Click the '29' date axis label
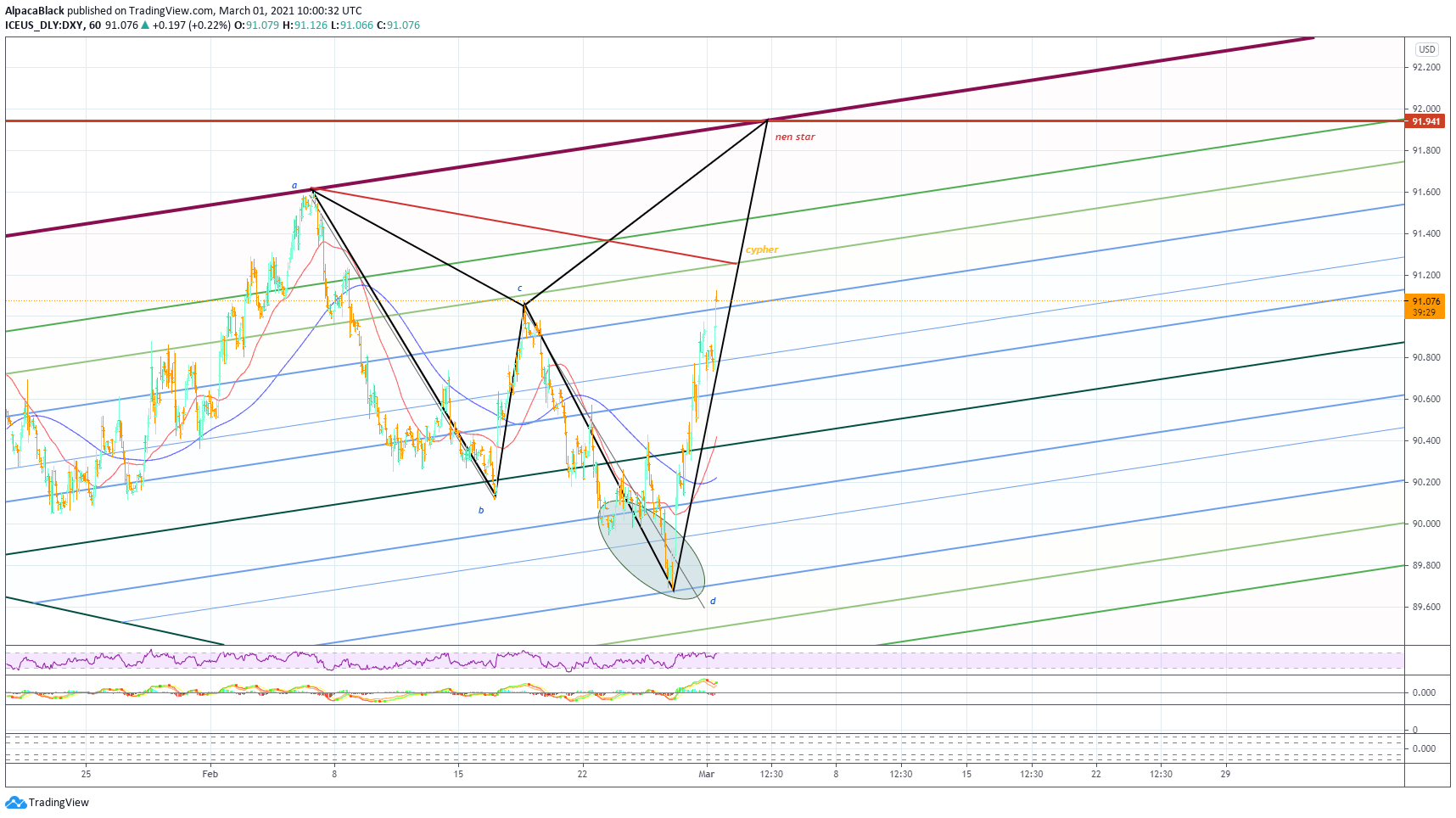 1225,774
